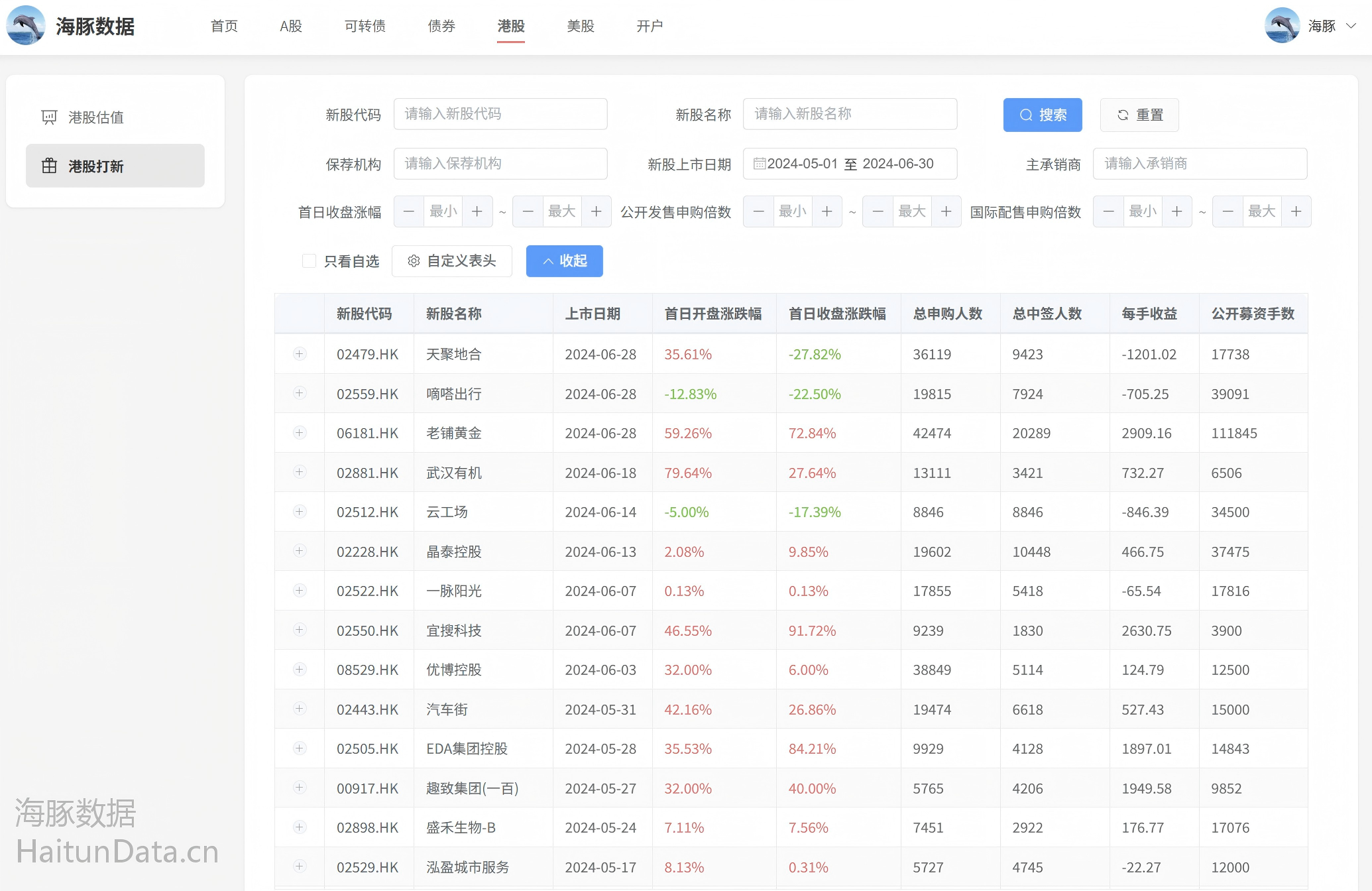Click the 每手收益 column header
This screenshot has width=1372, height=891.
tap(1155, 314)
